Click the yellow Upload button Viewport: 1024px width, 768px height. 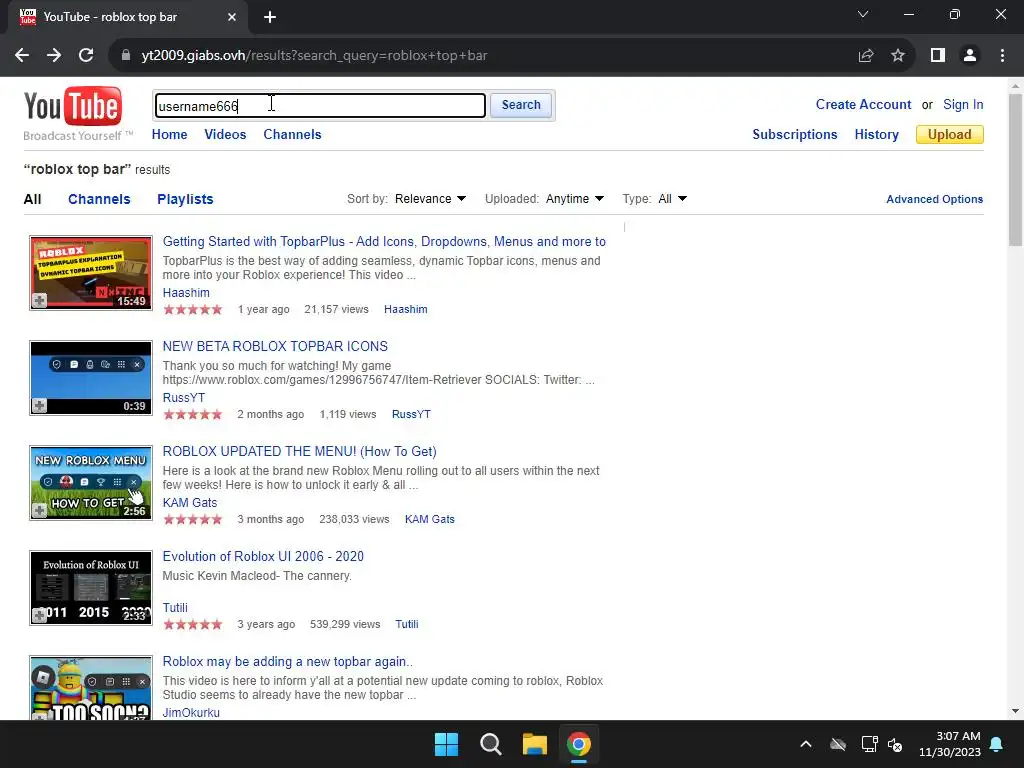point(950,135)
